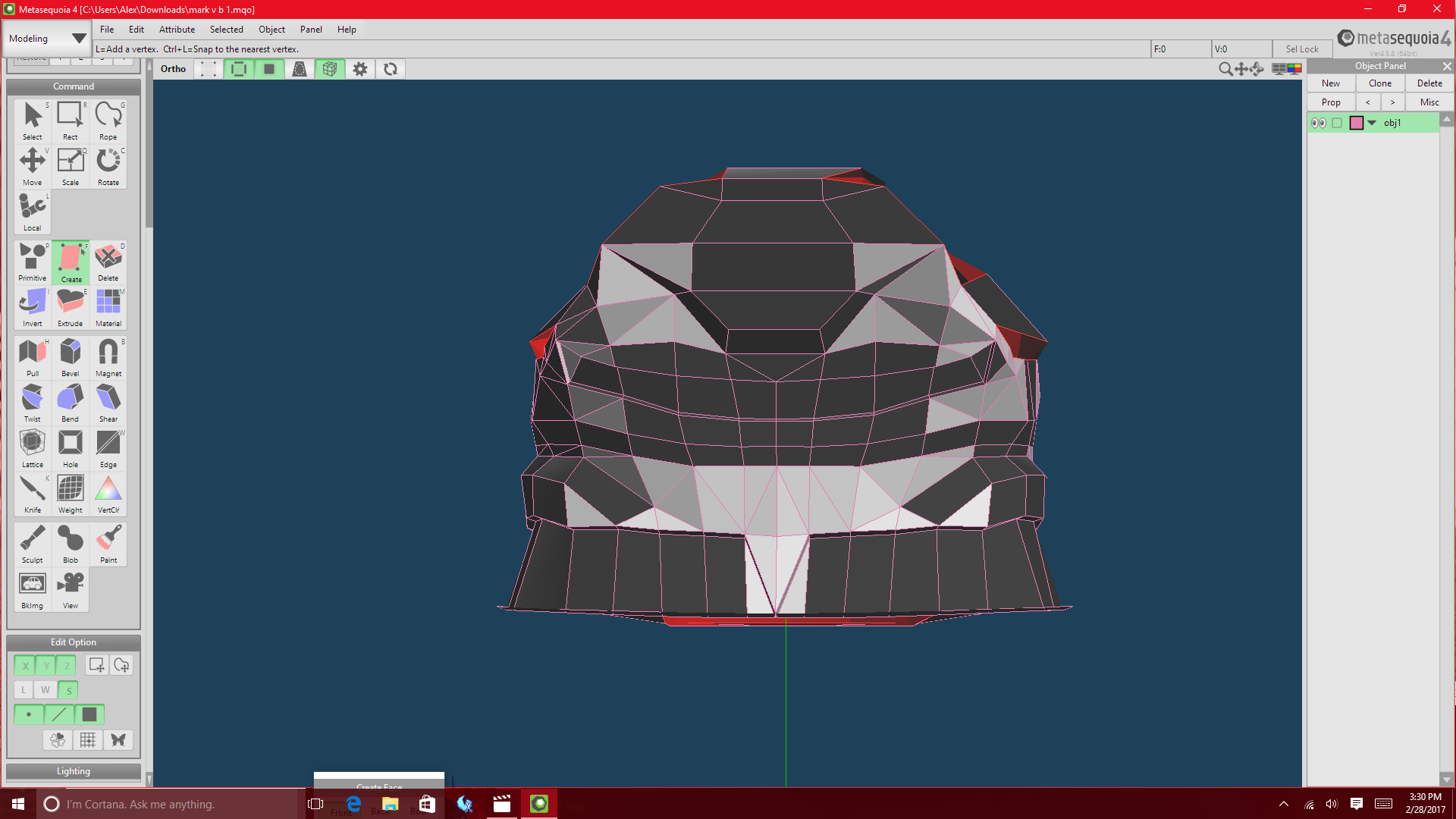Viewport: 1456px width, 819px height.
Task: Open the Panel menu
Action: [311, 30]
